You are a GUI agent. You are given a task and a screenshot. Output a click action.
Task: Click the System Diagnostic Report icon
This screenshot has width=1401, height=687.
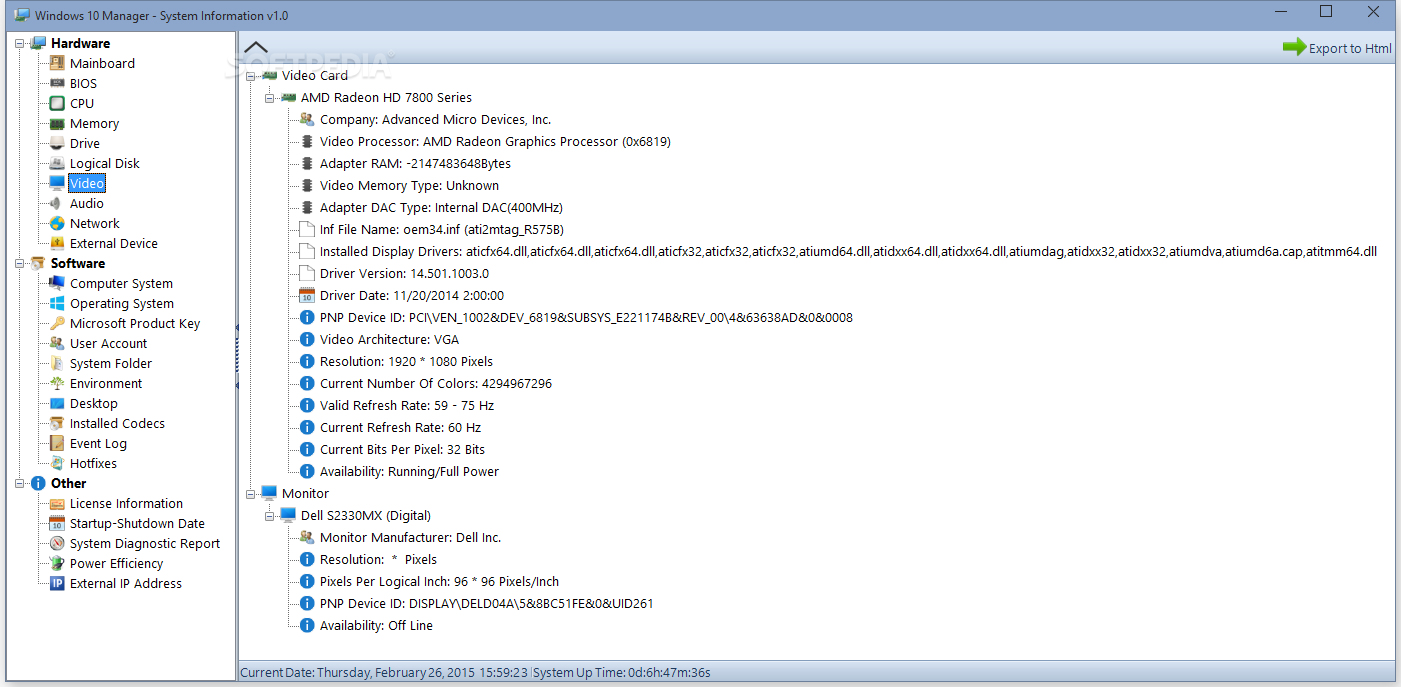(57, 543)
